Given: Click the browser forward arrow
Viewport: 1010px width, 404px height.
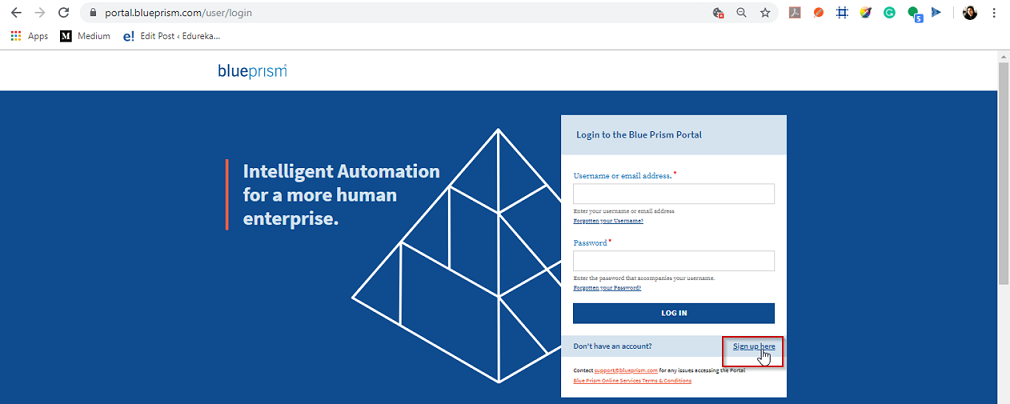Looking at the screenshot, I should click(40, 12).
